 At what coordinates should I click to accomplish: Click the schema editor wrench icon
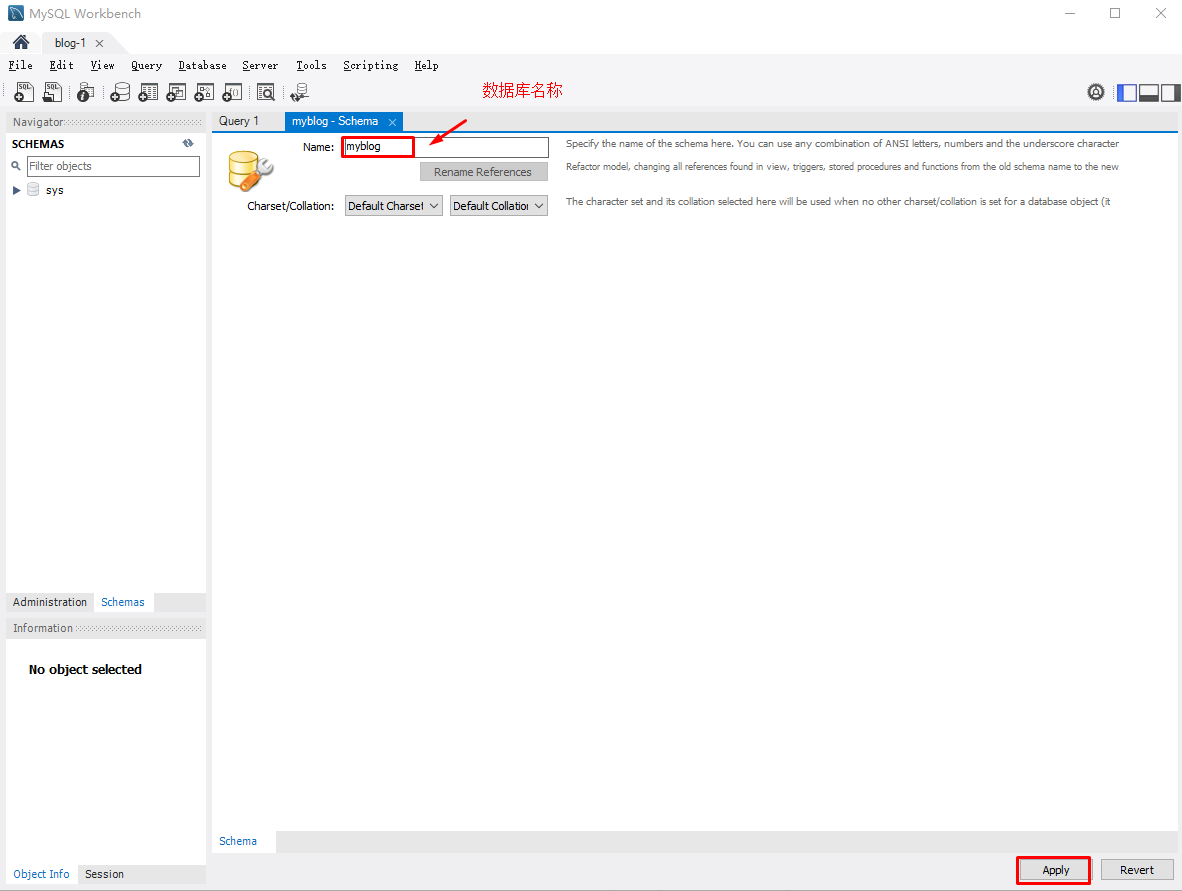[x=250, y=170]
